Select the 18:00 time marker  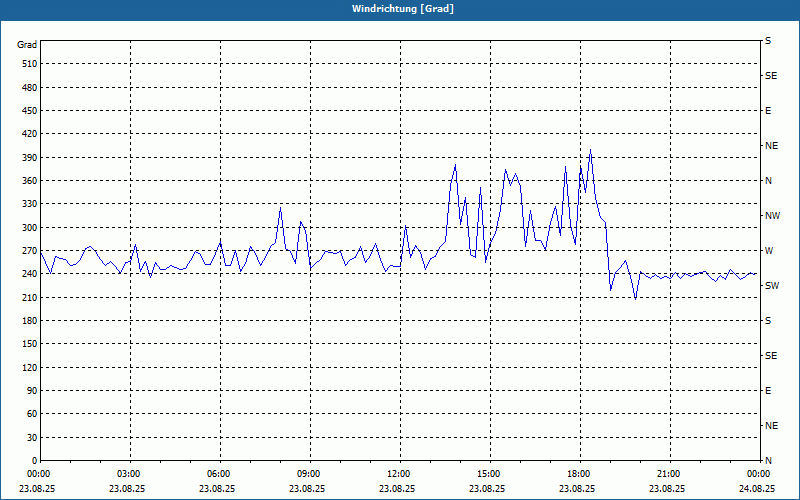(x=580, y=474)
